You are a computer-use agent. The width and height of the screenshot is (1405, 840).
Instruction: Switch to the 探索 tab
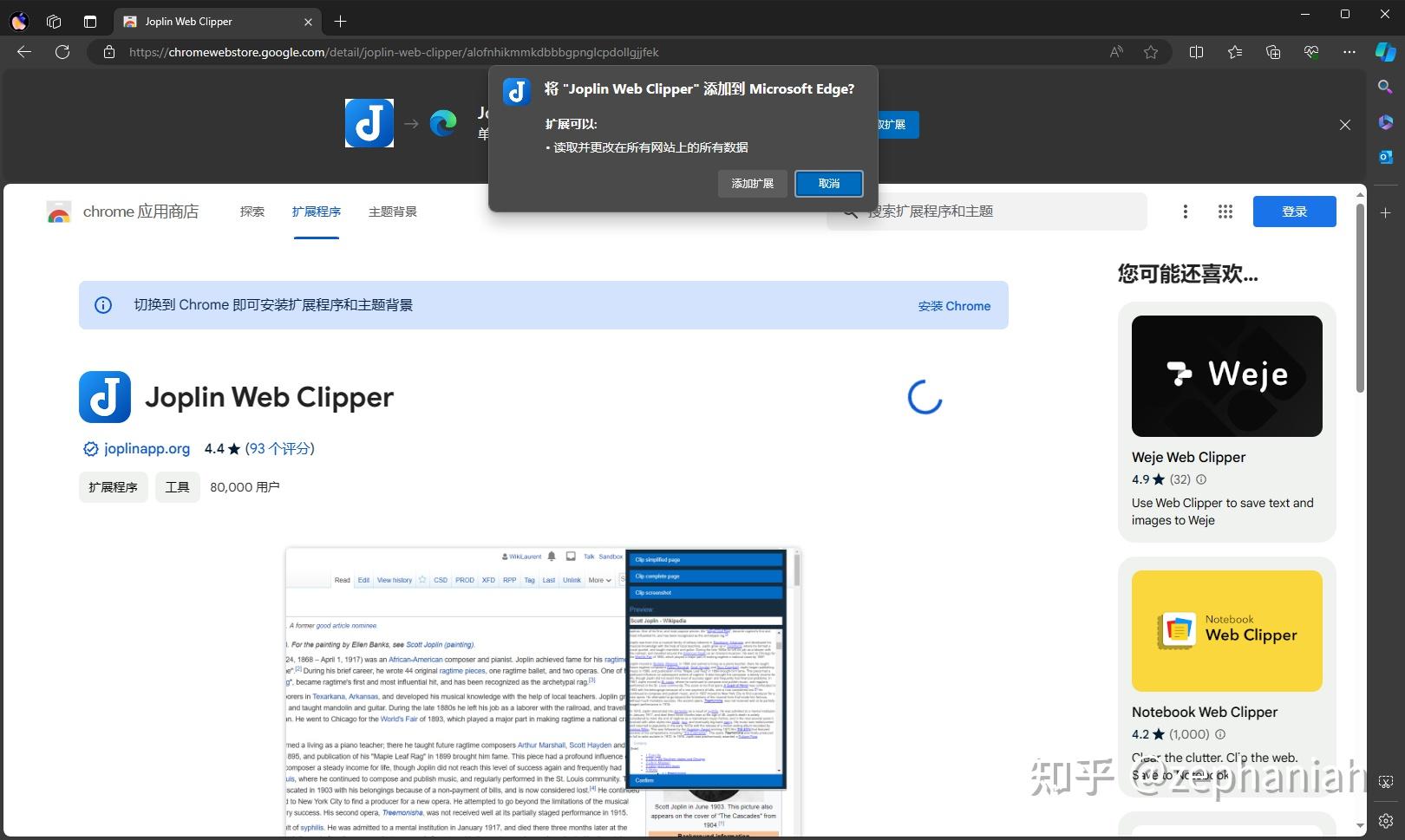tap(252, 211)
